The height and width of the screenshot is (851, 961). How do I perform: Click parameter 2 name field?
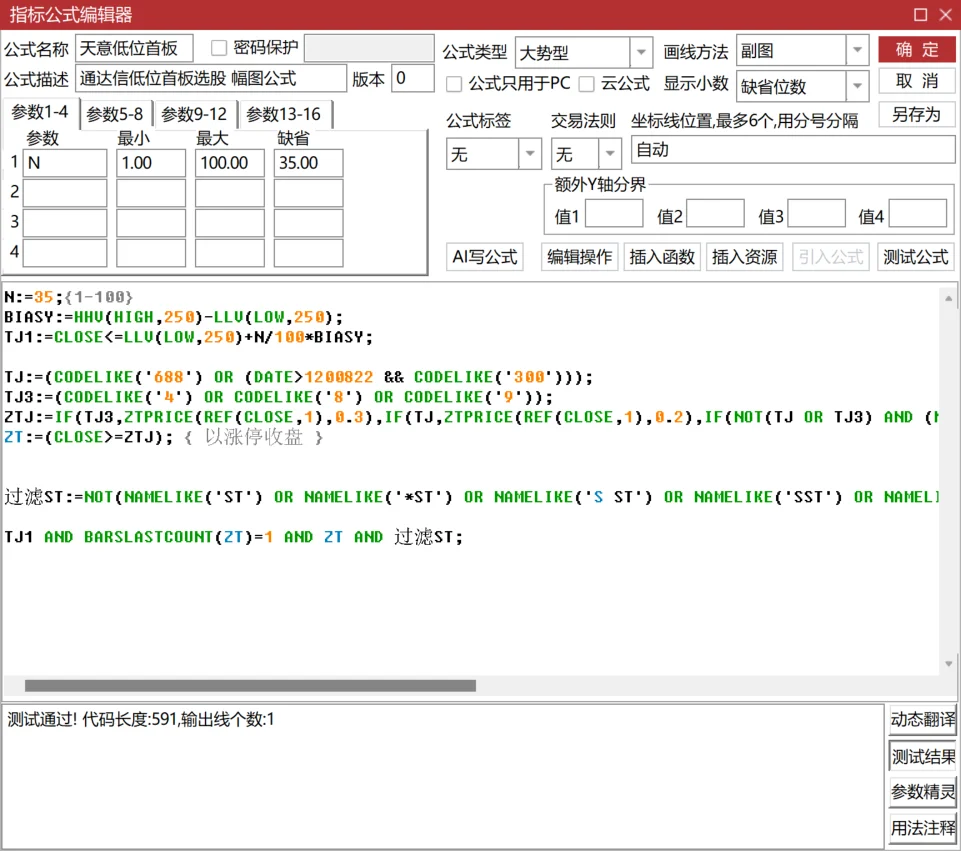click(x=65, y=192)
